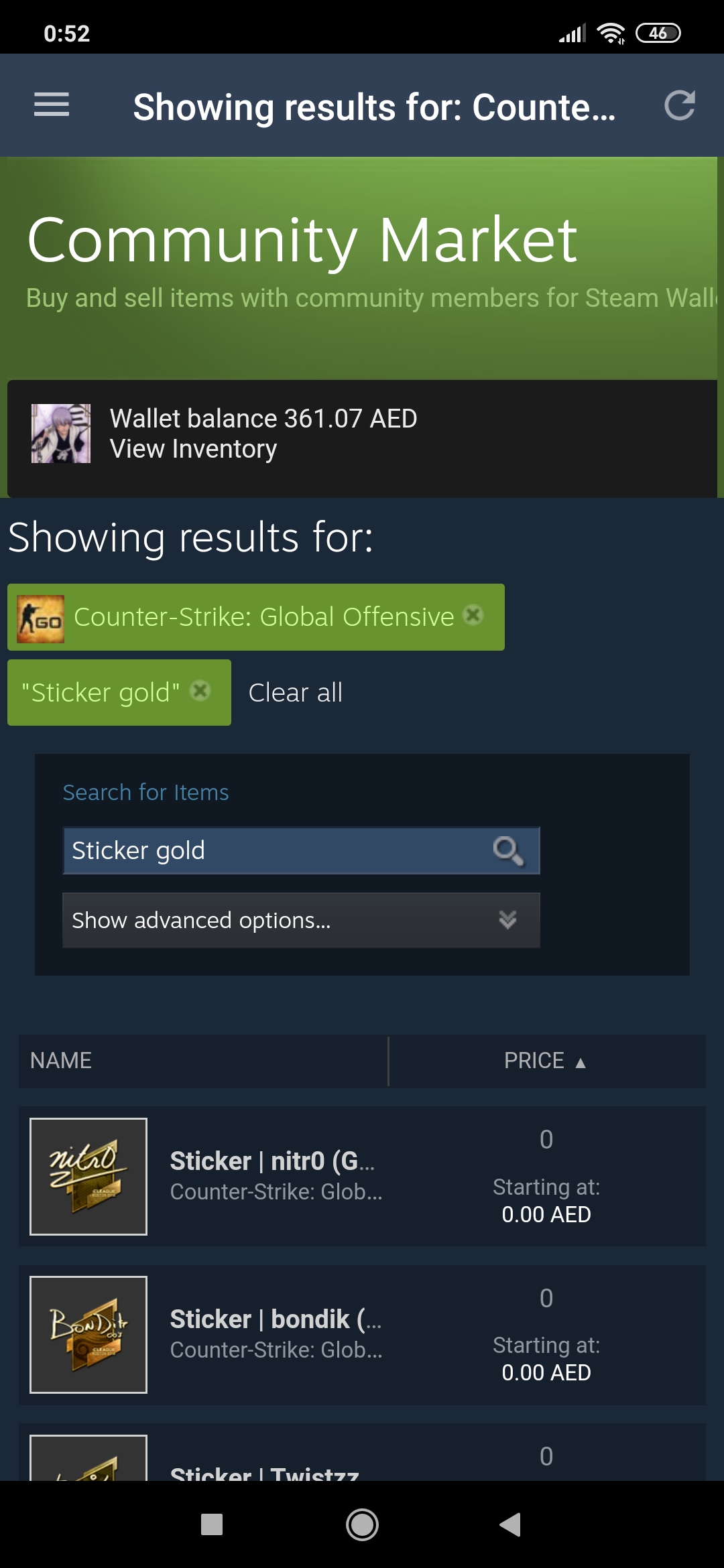The width and height of the screenshot is (724, 1568).
Task: Open View Inventory link
Action: pos(194,449)
